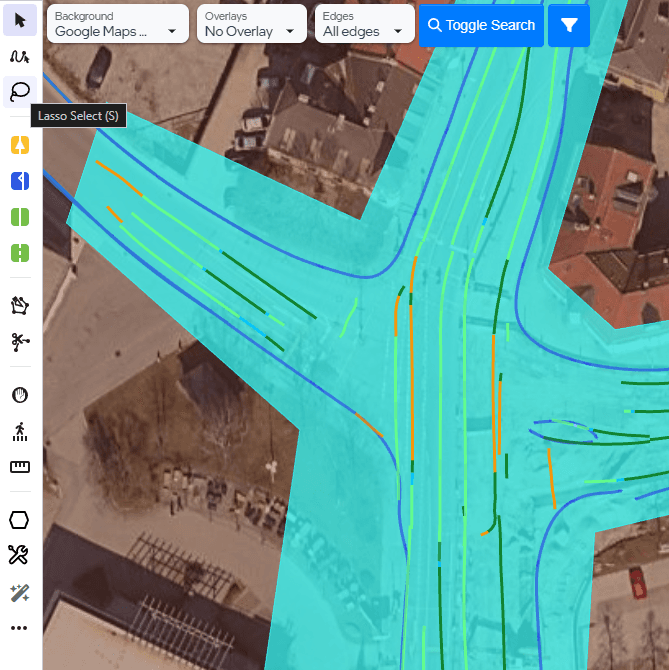Select the stop hand tool
The height and width of the screenshot is (670, 669).
coord(20,395)
